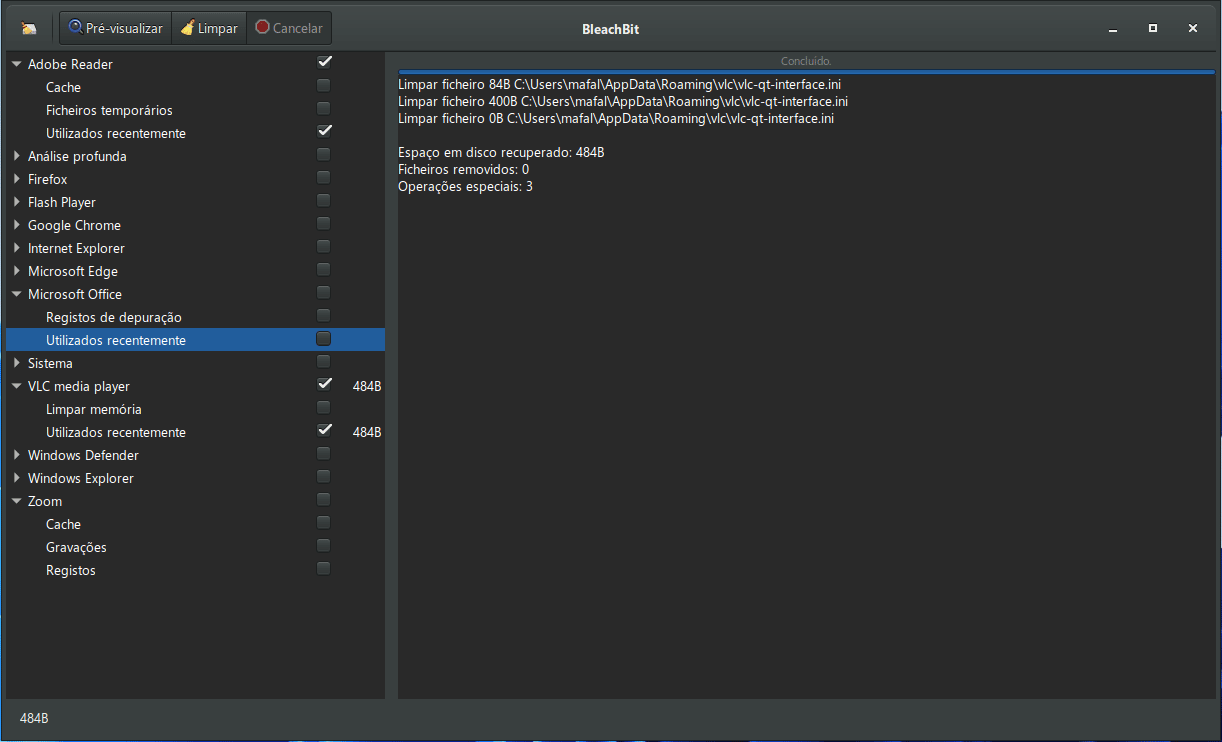Select the Registos row under Zoom
This screenshot has height=742, width=1222.
point(71,570)
